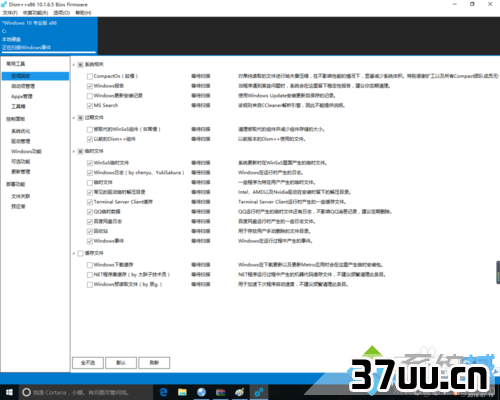
Task: Open the Windows Start menu
Action: click(x=9, y=392)
